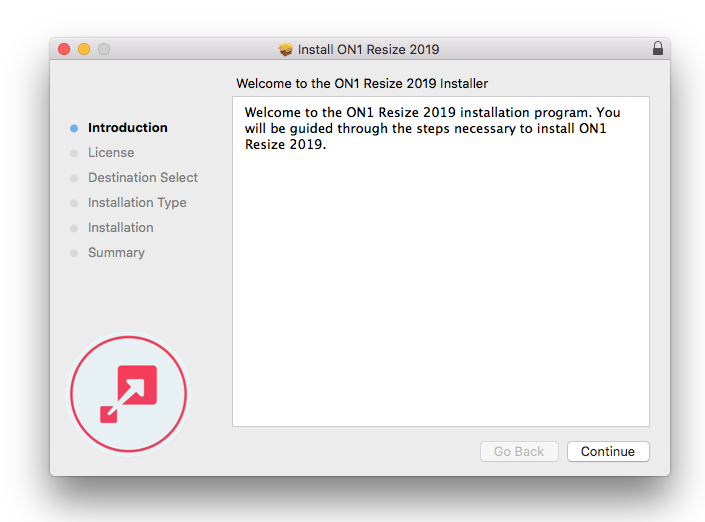Click the gray bullet beside Destination Select

[74, 178]
